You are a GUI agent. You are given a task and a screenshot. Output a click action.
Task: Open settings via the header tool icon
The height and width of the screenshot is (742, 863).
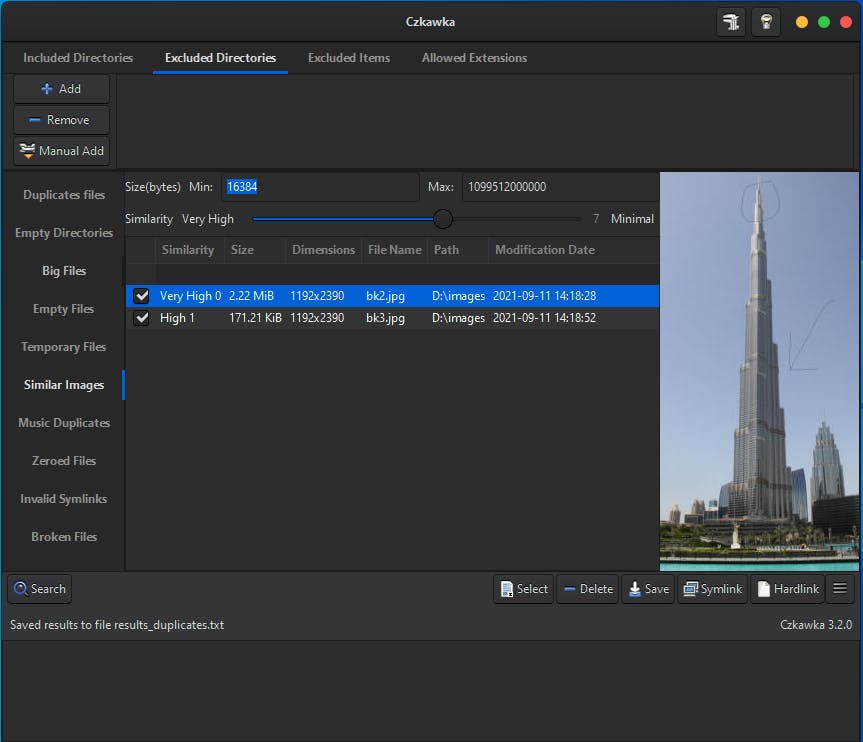pos(731,22)
